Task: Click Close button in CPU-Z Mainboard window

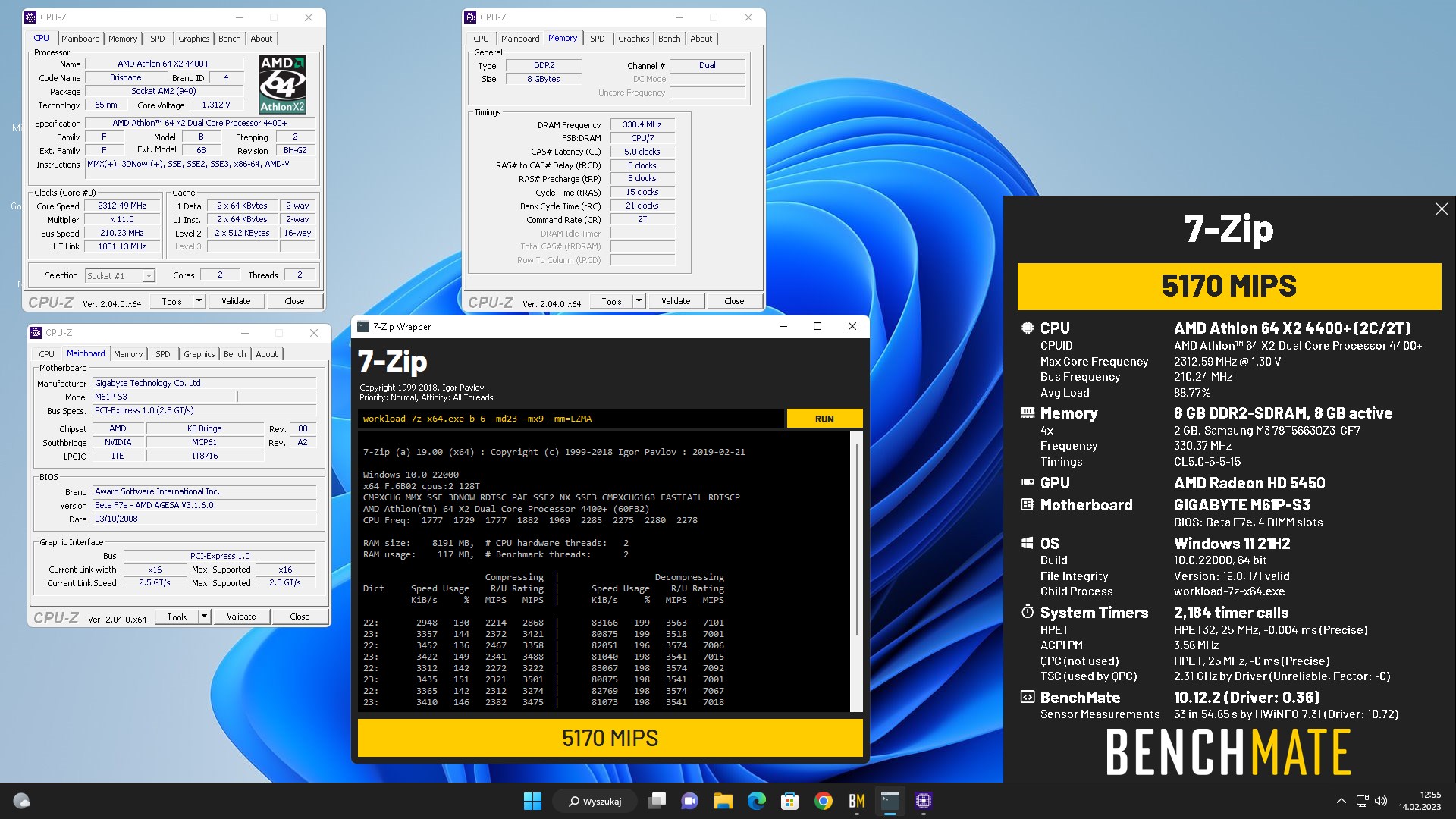Action: [300, 617]
